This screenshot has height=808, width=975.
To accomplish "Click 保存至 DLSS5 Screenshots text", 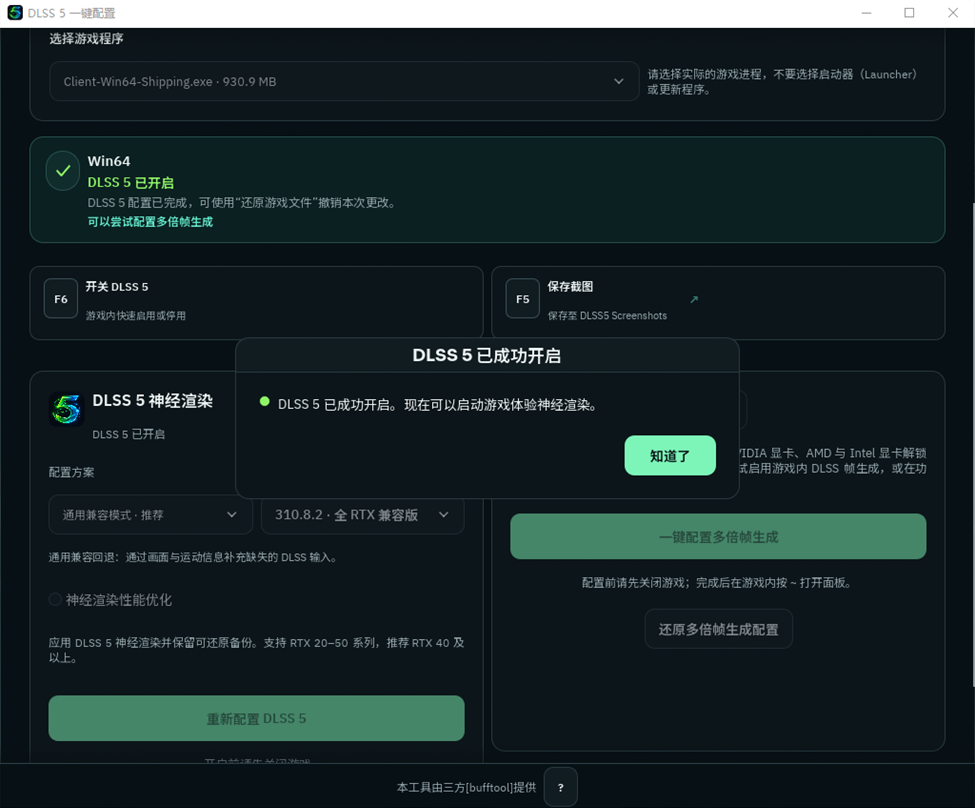I will (607, 316).
